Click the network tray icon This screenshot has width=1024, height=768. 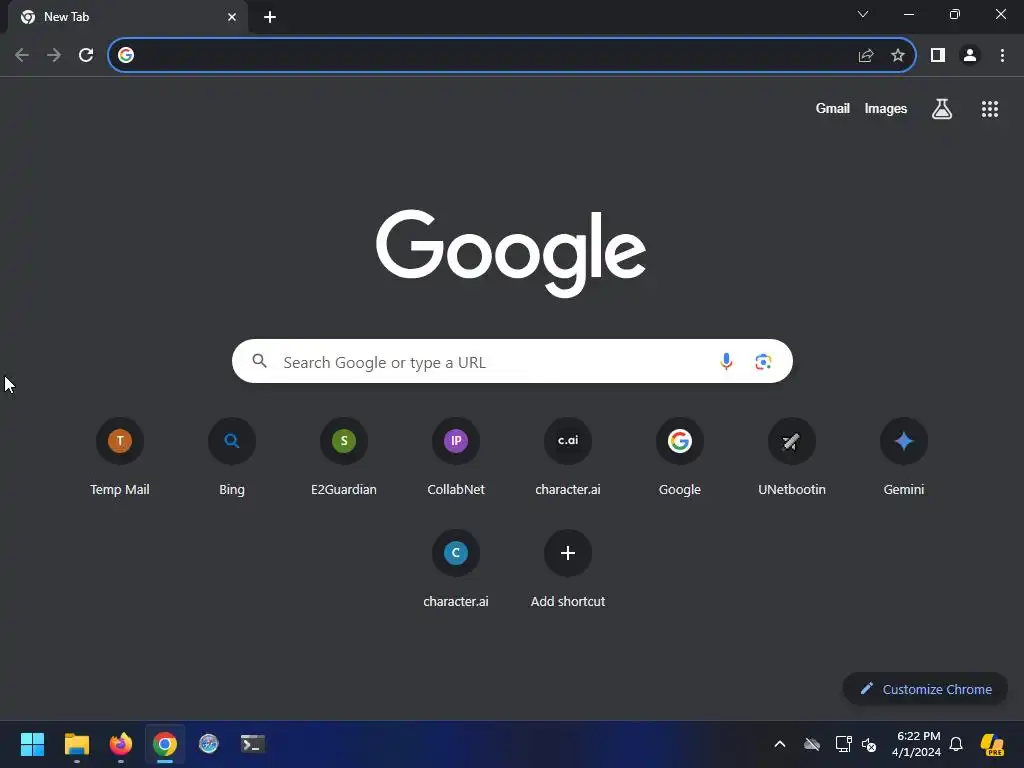843,744
